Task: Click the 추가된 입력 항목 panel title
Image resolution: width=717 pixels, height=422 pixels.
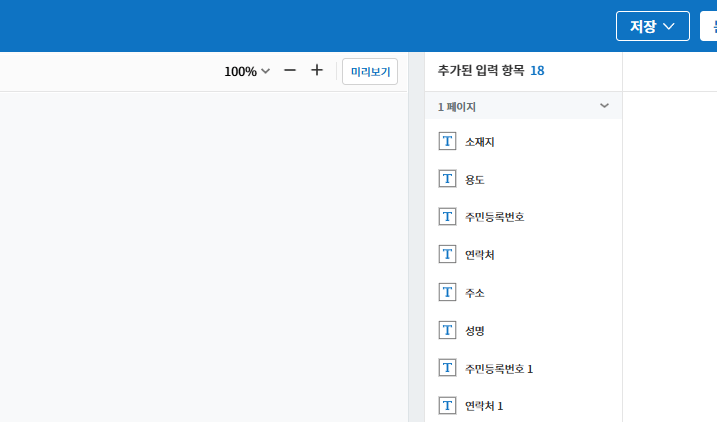Action: pos(481,71)
